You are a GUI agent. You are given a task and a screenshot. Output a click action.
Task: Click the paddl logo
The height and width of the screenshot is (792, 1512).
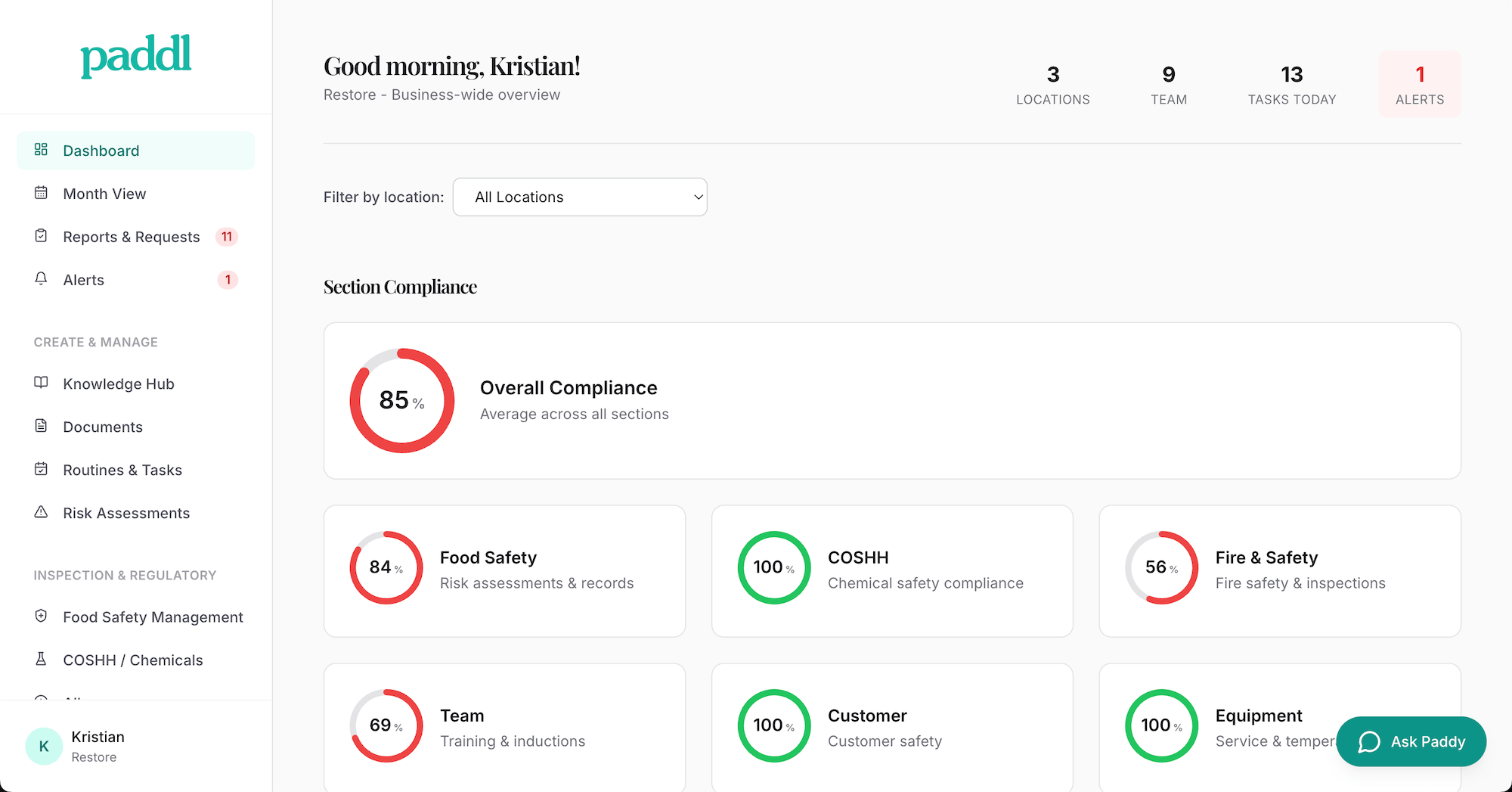(136, 55)
